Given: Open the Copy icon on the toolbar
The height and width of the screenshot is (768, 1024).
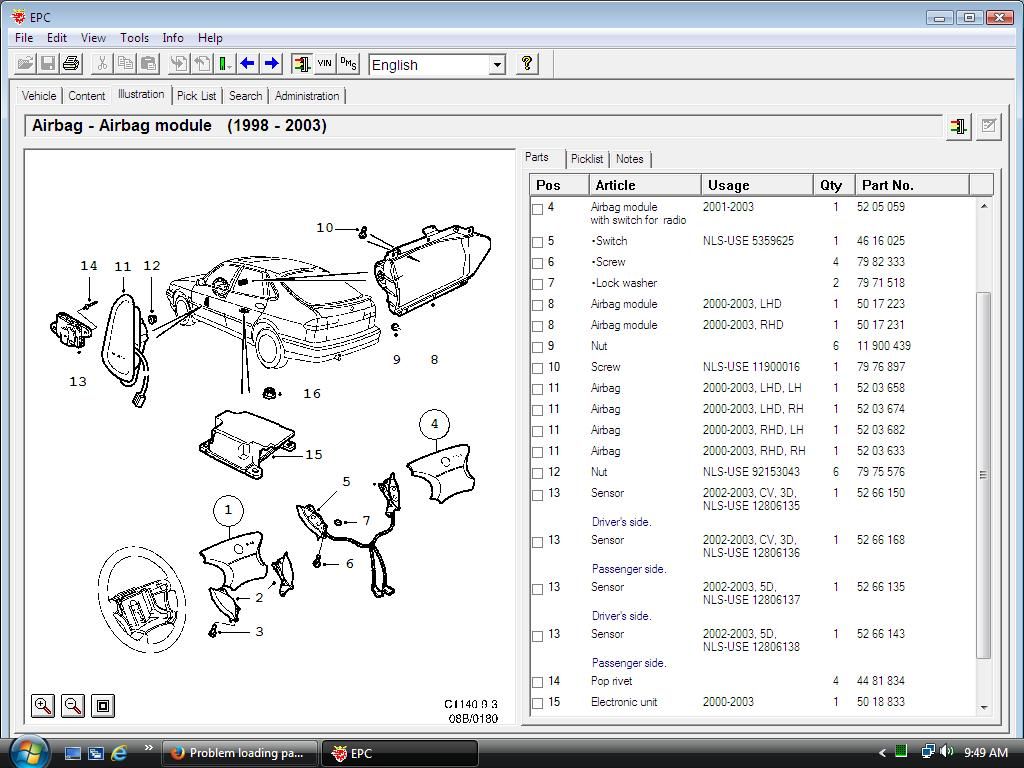Looking at the screenshot, I should [x=125, y=63].
